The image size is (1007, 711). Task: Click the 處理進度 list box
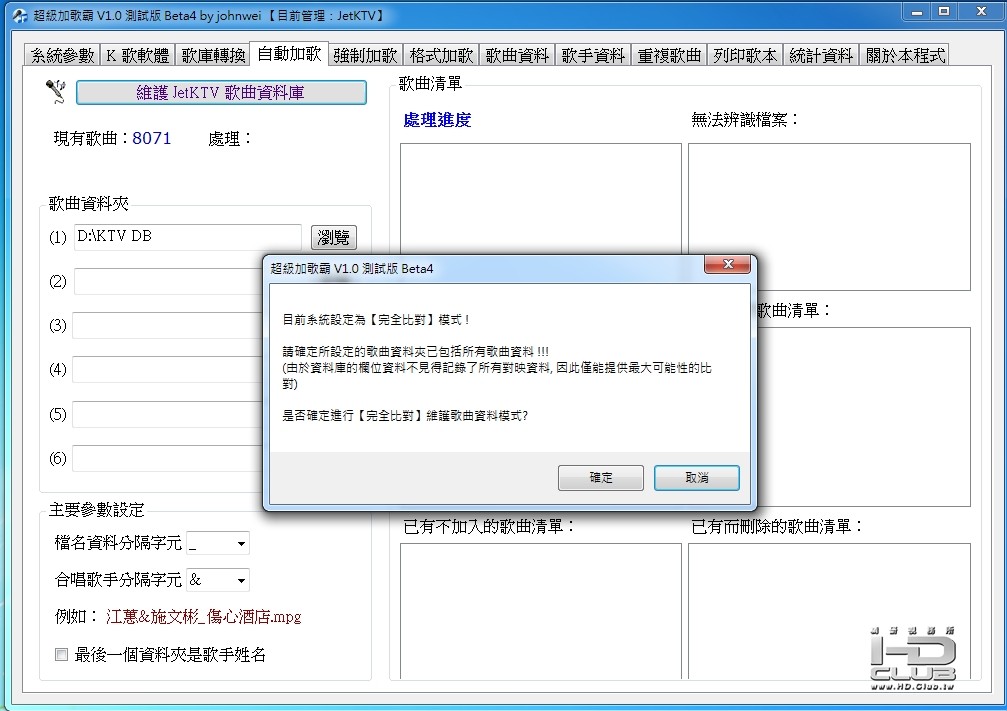tap(541, 198)
